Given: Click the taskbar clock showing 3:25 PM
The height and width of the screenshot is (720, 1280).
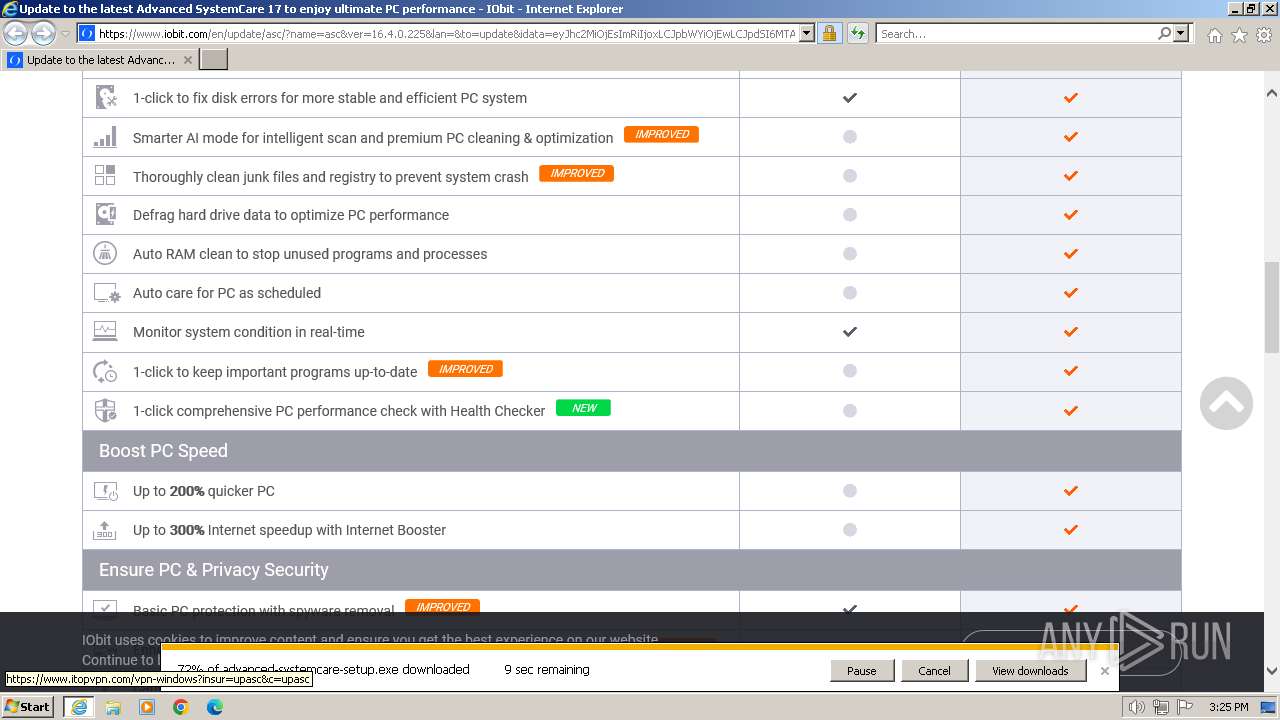Looking at the screenshot, I should click(1228, 707).
